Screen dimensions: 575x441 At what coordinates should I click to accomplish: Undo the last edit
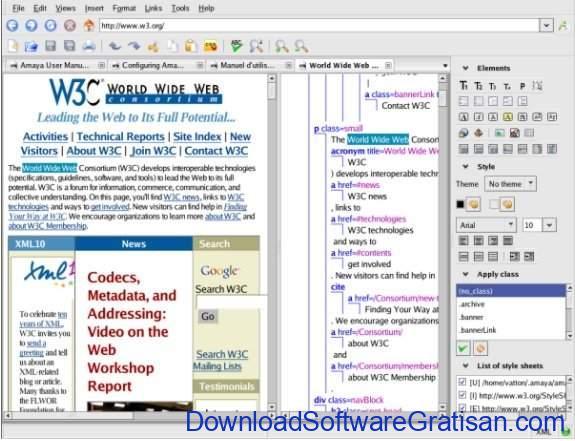pyautogui.click(x=115, y=46)
